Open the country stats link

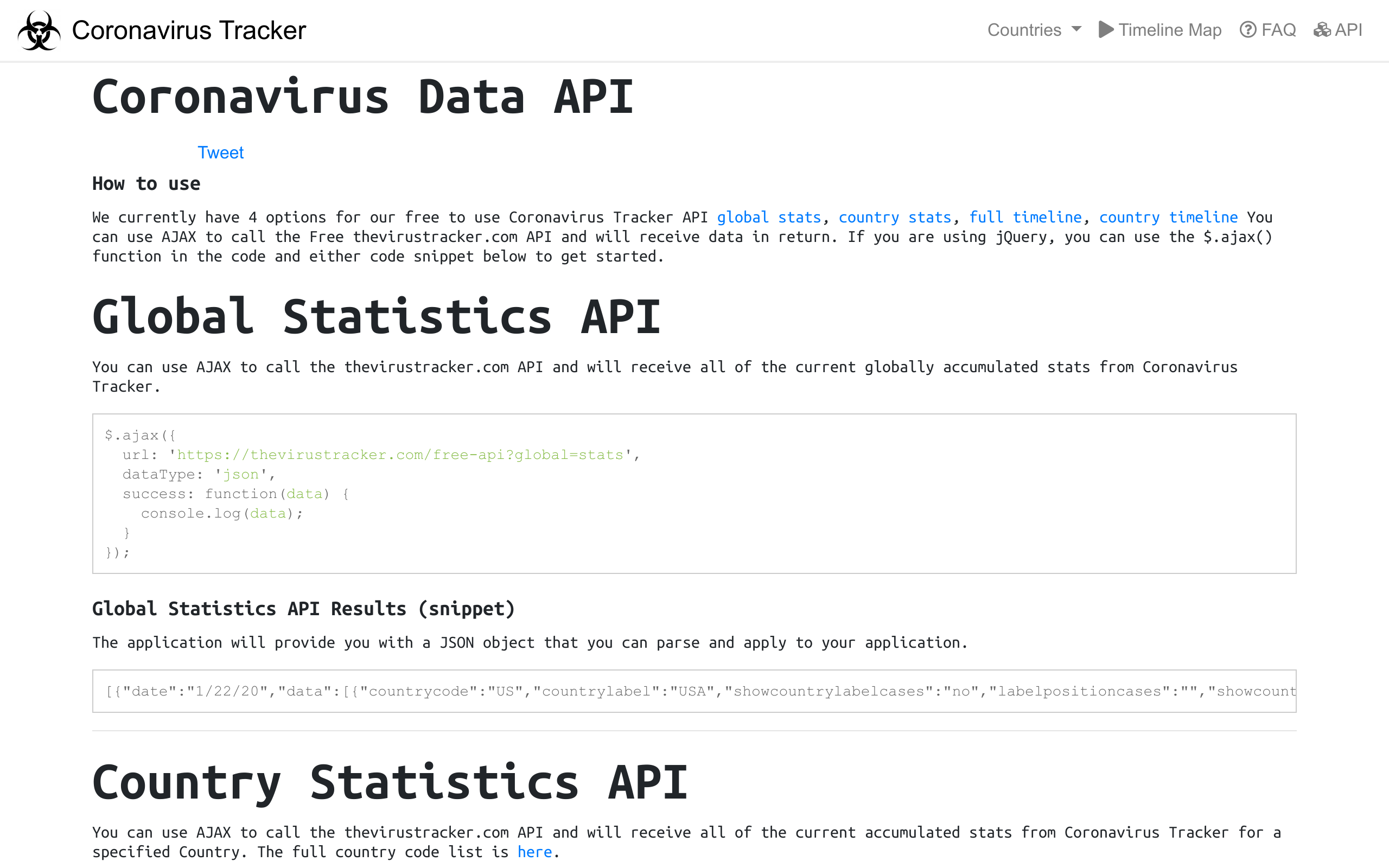pyautogui.click(x=895, y=217)
